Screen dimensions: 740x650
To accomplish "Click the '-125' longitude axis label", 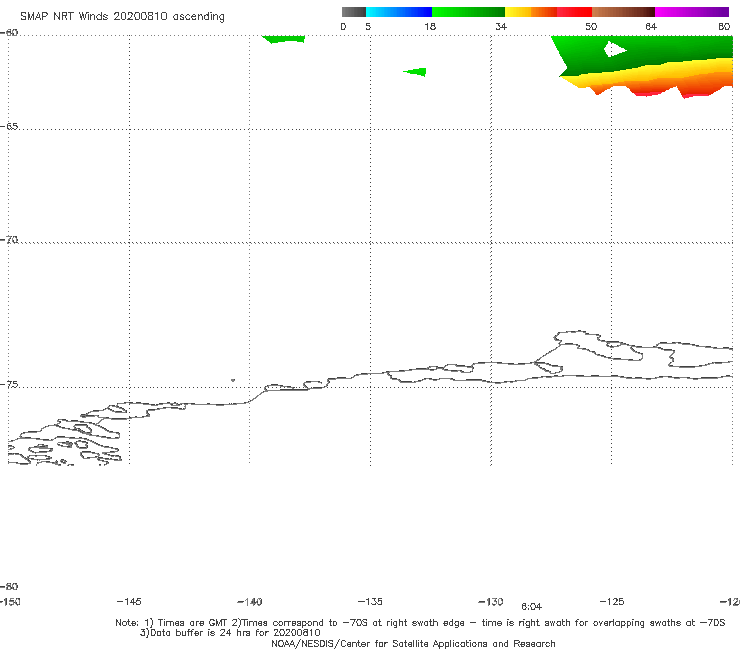I will 612,601.
